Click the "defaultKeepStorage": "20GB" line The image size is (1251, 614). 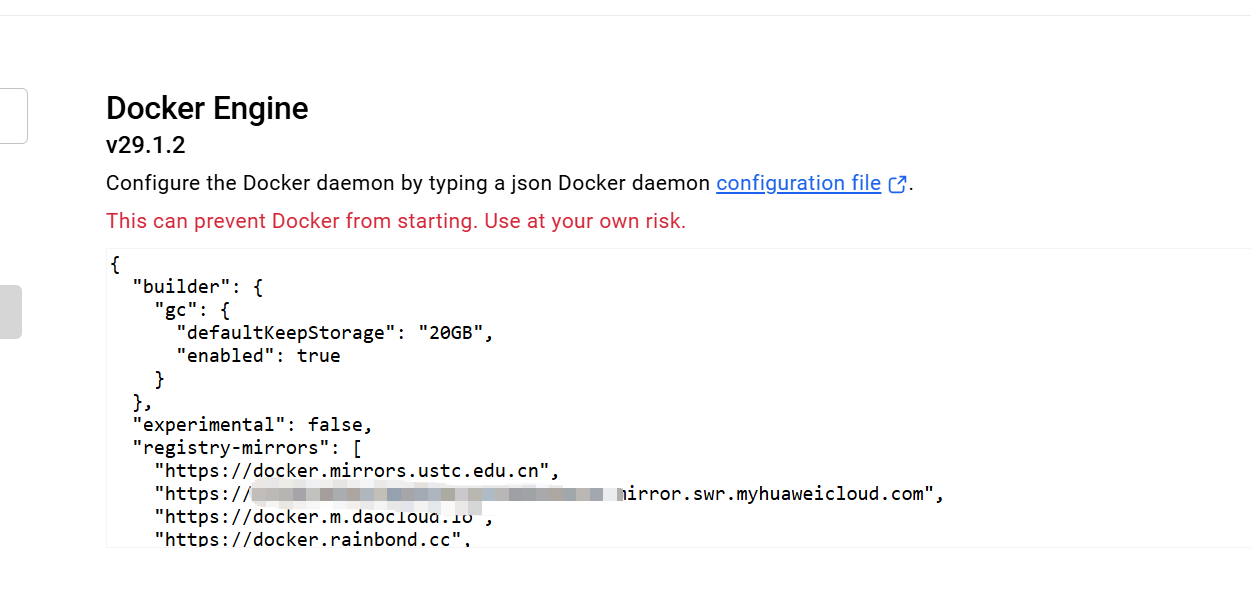click(x=335, y=333)
